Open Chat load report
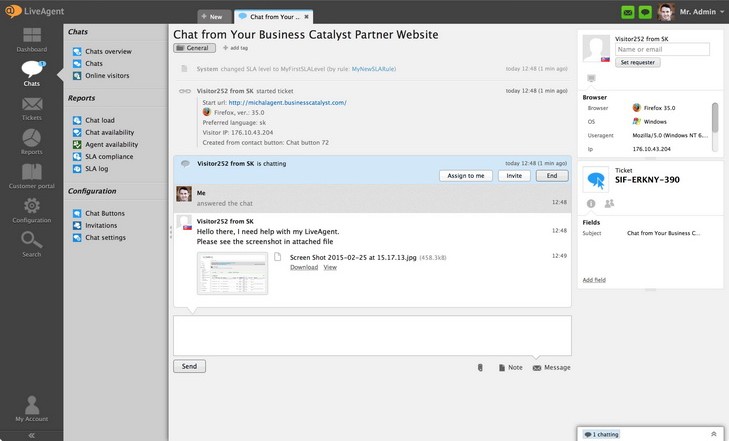Image resolution: width=729 pixels, height=441 pixels. tap(93, 120)
